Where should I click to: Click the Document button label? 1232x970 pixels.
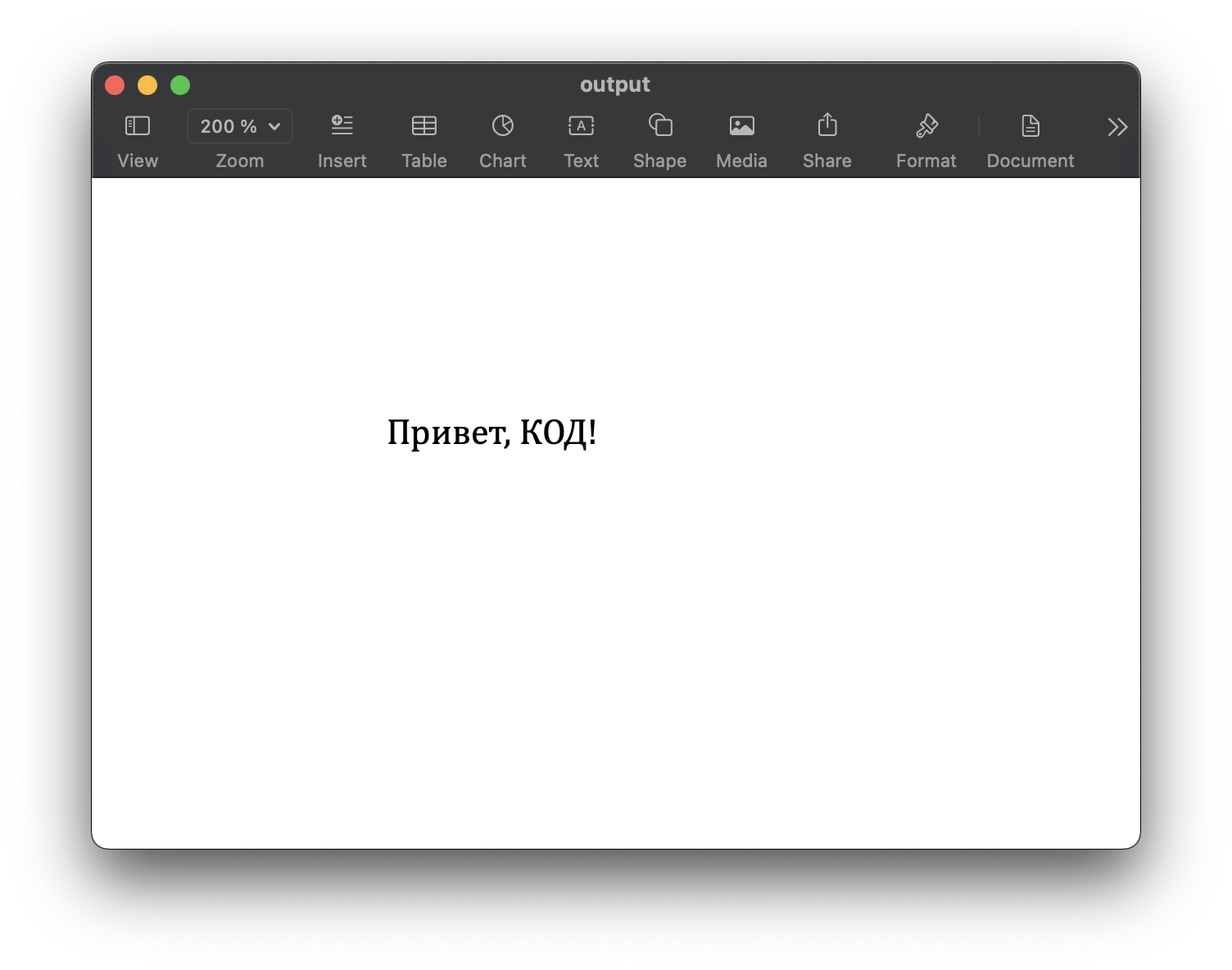[1030, 161]
